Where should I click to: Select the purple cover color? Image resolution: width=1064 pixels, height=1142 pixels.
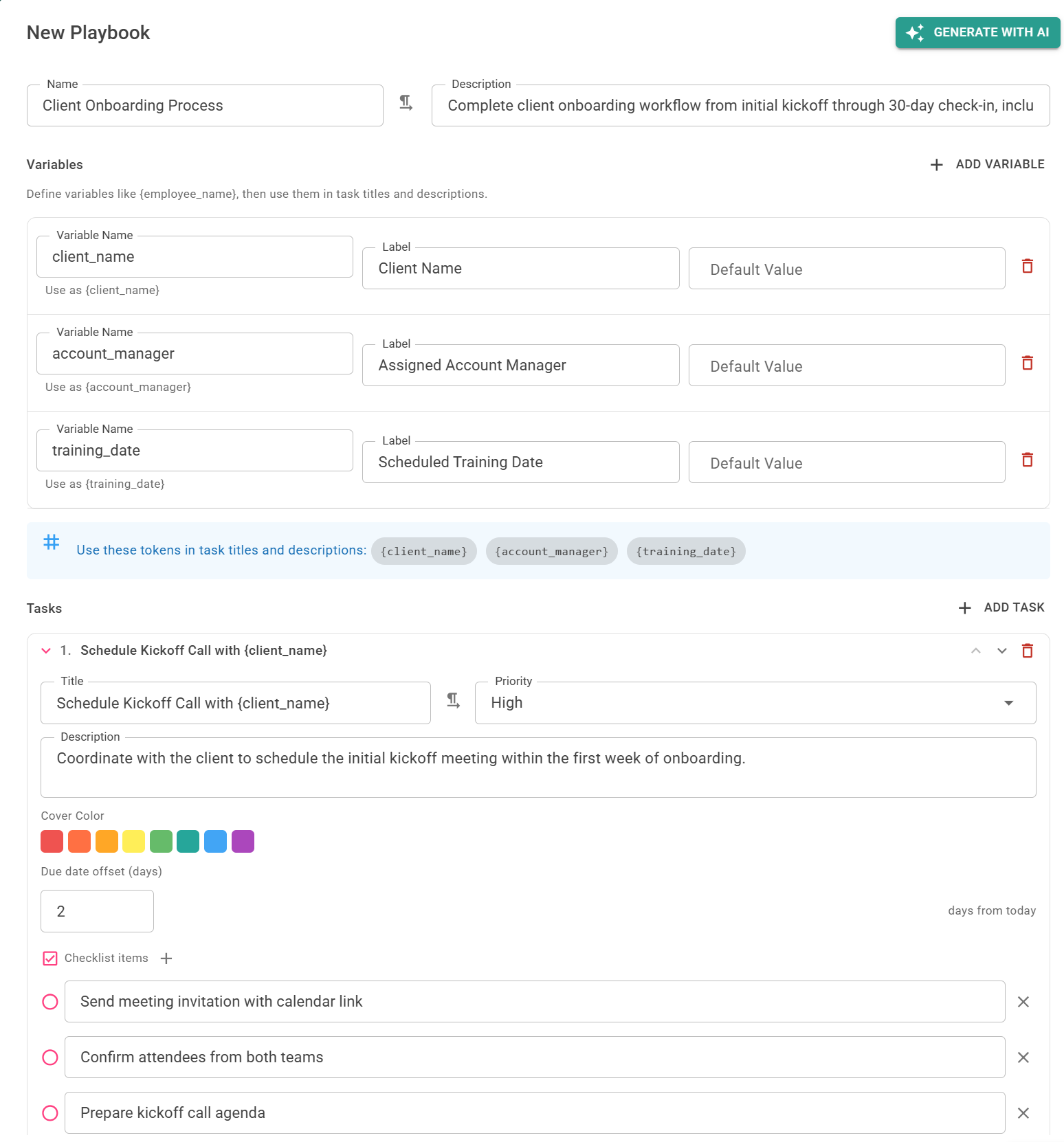[243, 841]
